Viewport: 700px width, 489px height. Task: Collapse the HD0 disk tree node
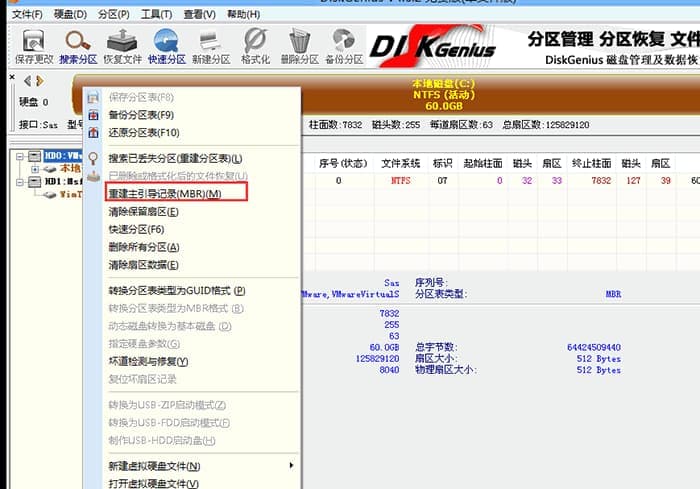(21, 157)
